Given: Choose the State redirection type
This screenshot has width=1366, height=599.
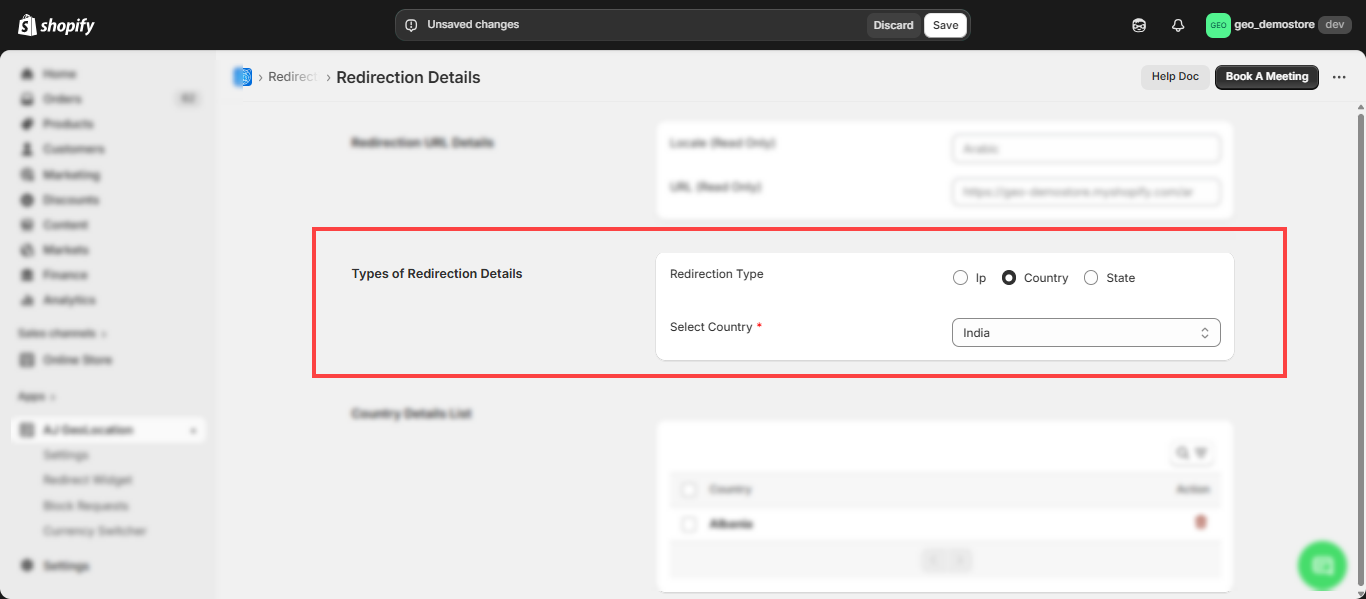Looking at the screenshot, I should [1091, 278].
